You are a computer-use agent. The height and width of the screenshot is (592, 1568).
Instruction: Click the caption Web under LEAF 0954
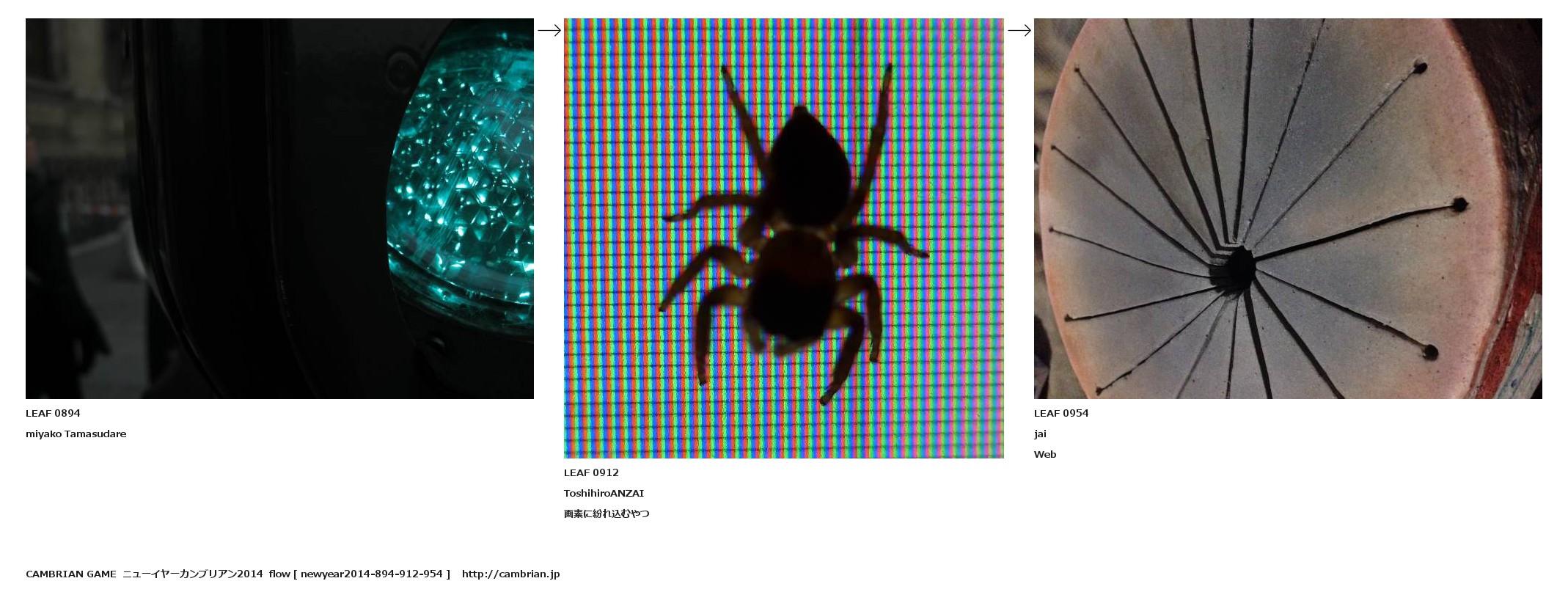(1045, 454)
